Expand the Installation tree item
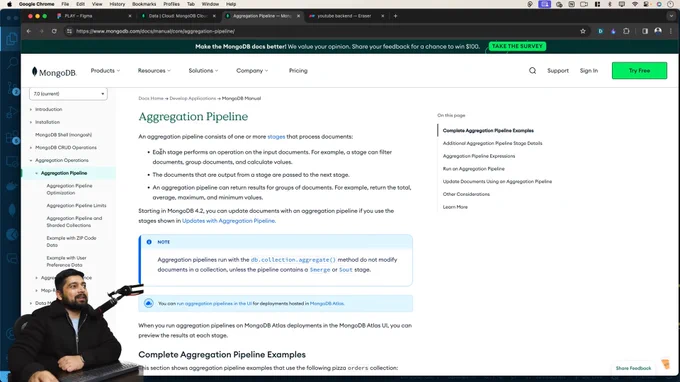680x382 pixels. coord(31,122)
